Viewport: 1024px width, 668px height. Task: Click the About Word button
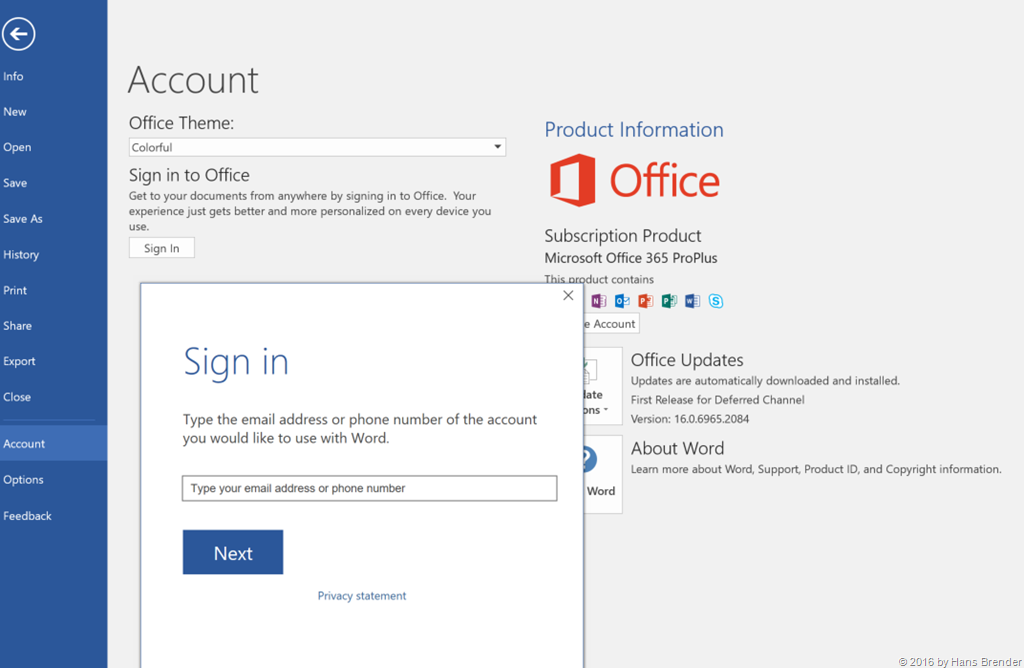coord(601,474)
